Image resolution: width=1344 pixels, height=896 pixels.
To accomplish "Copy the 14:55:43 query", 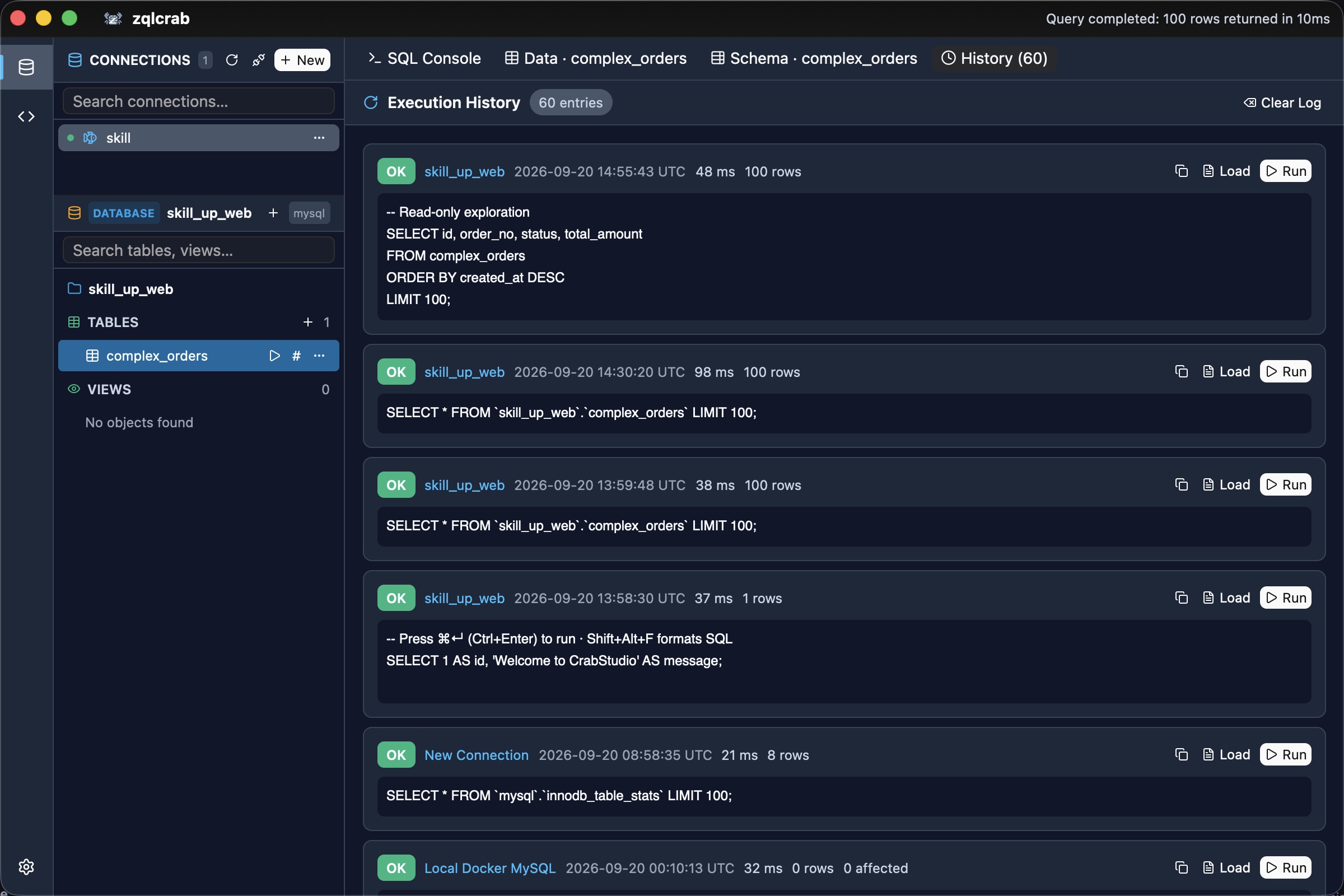I will [1181, 171].
